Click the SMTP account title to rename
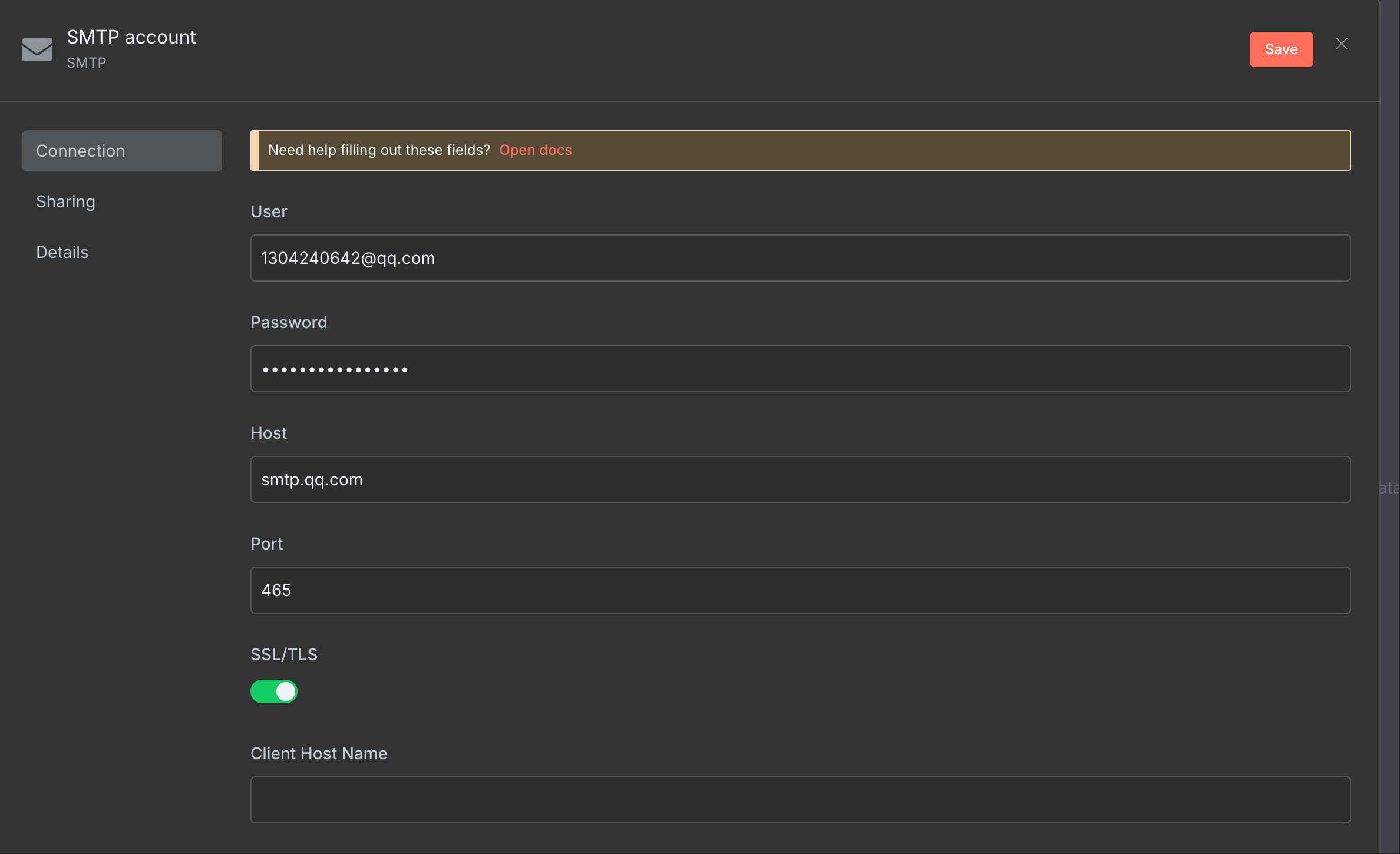The image size is (1400, 854). (x=131, y=37)
